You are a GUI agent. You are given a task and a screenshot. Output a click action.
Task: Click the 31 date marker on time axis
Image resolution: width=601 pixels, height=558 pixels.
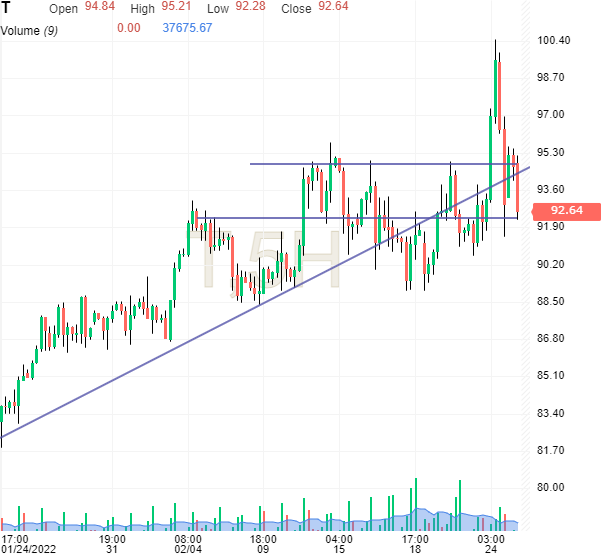(113, 548)
